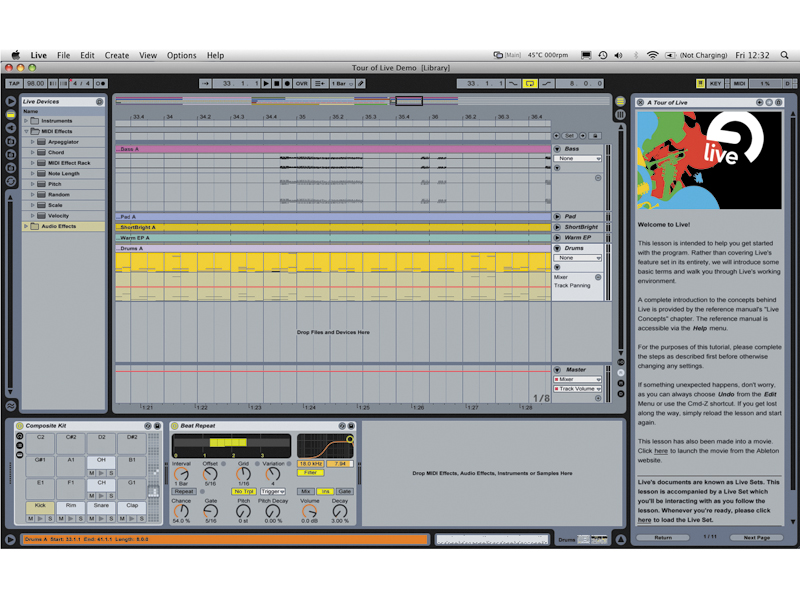Click the Interval knob
The image size is (800, 600).
point(181,474)
